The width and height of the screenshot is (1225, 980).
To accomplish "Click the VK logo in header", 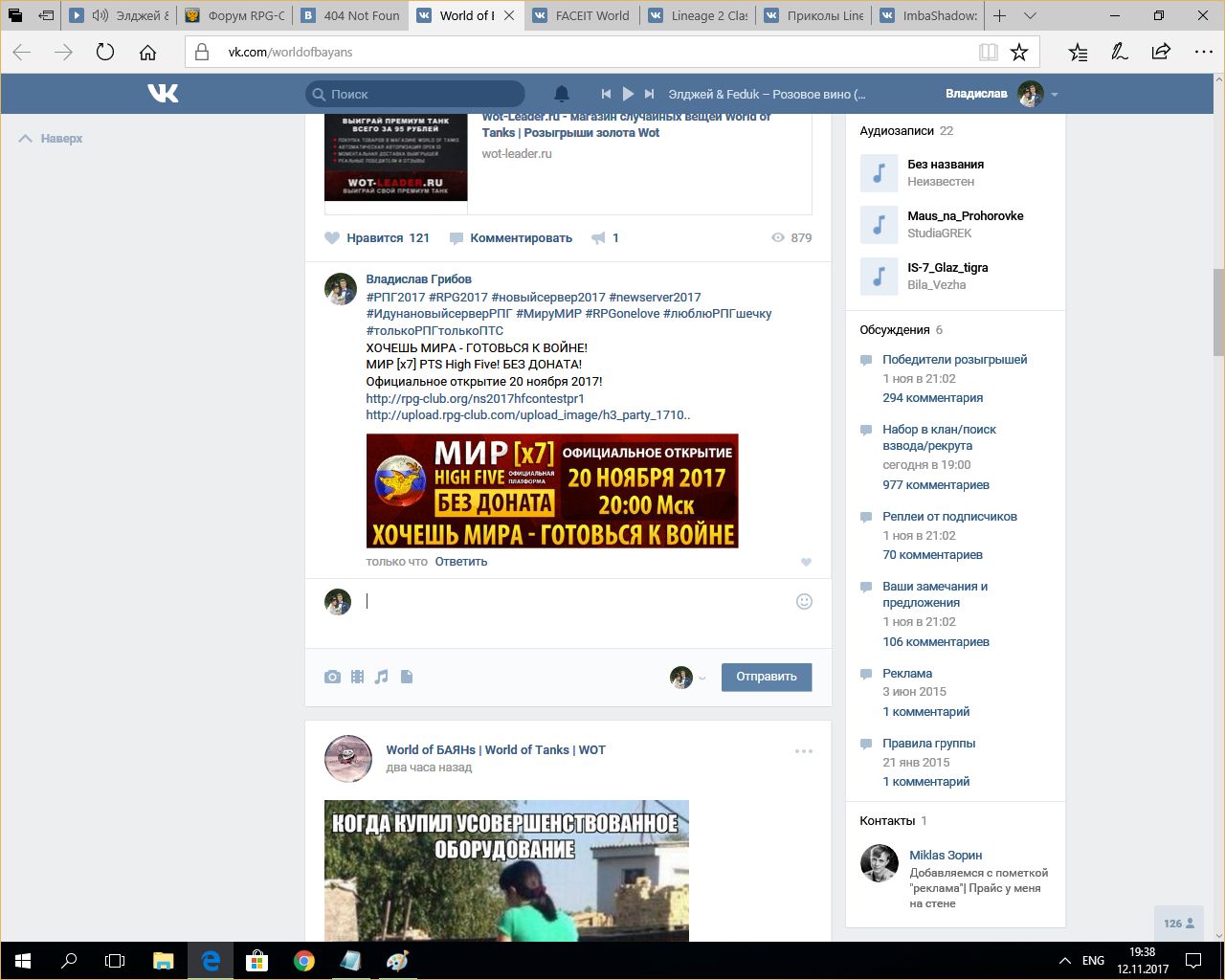I will (163, 93).
